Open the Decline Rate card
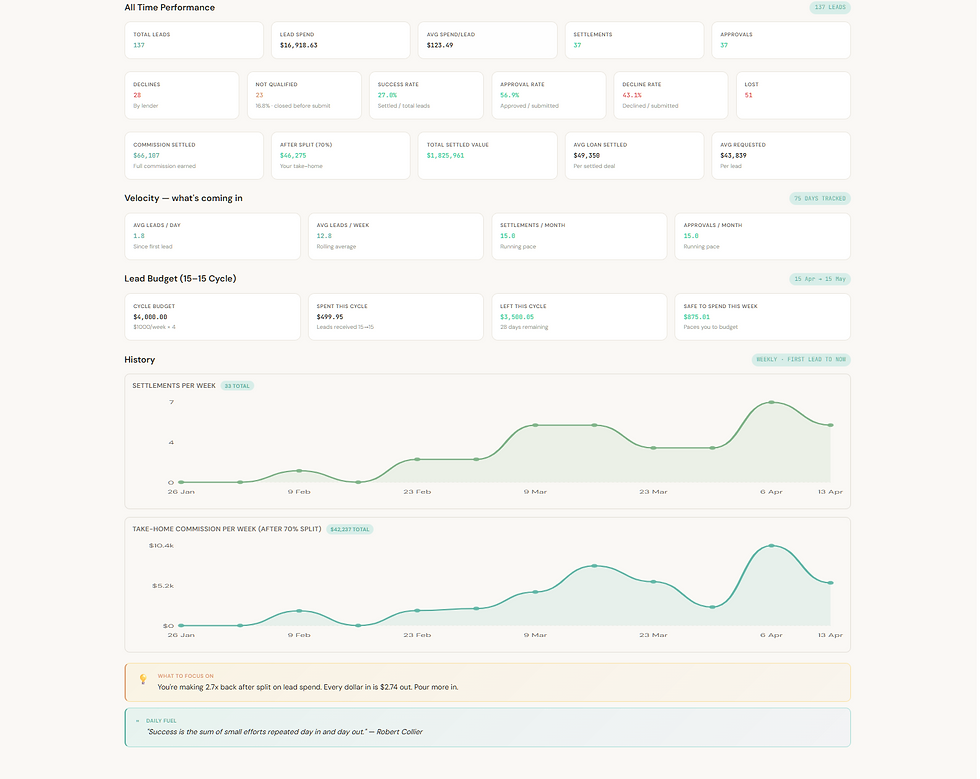 pos(671,95)
